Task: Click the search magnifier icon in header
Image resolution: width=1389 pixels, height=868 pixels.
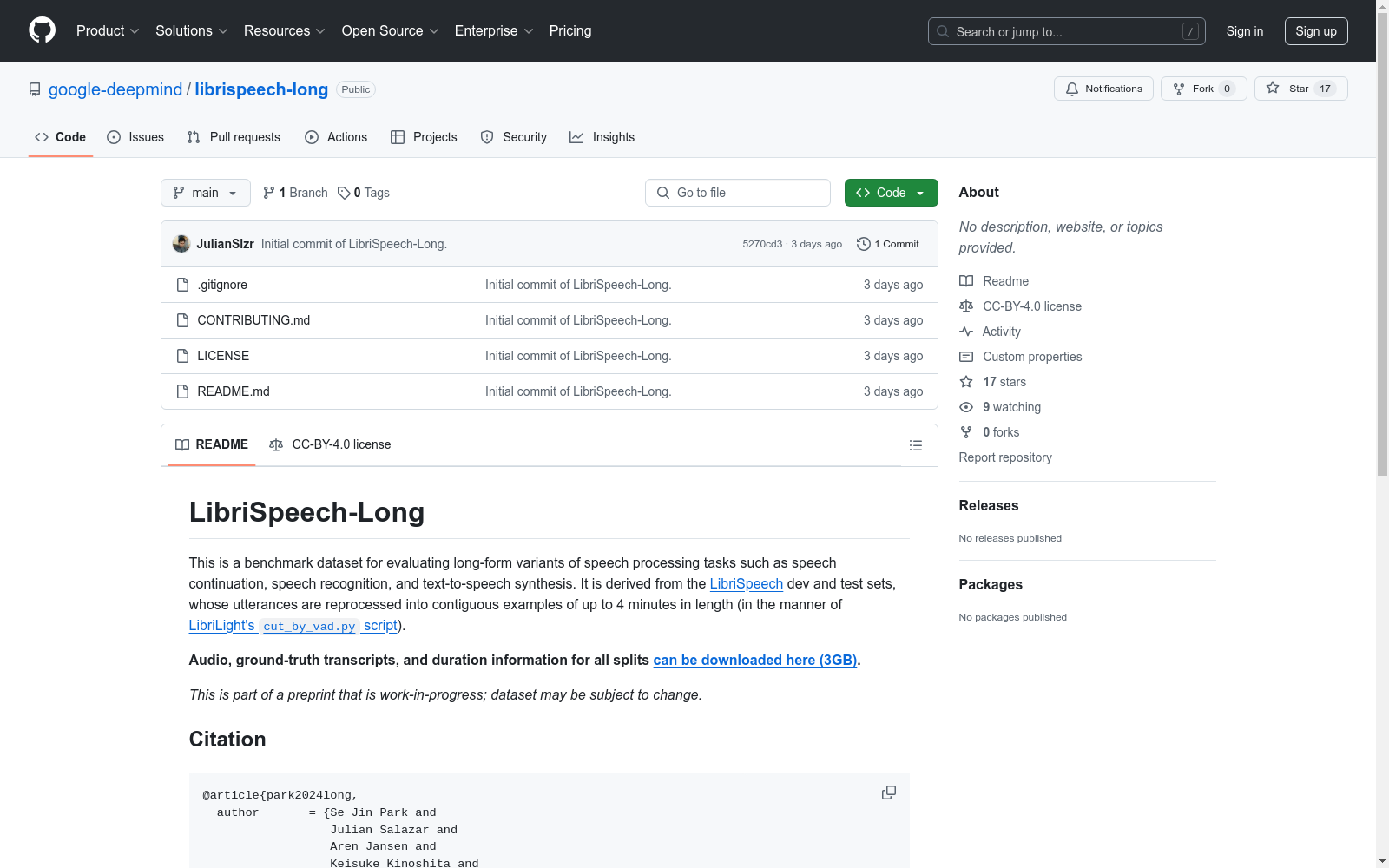Action: point(943,31)
